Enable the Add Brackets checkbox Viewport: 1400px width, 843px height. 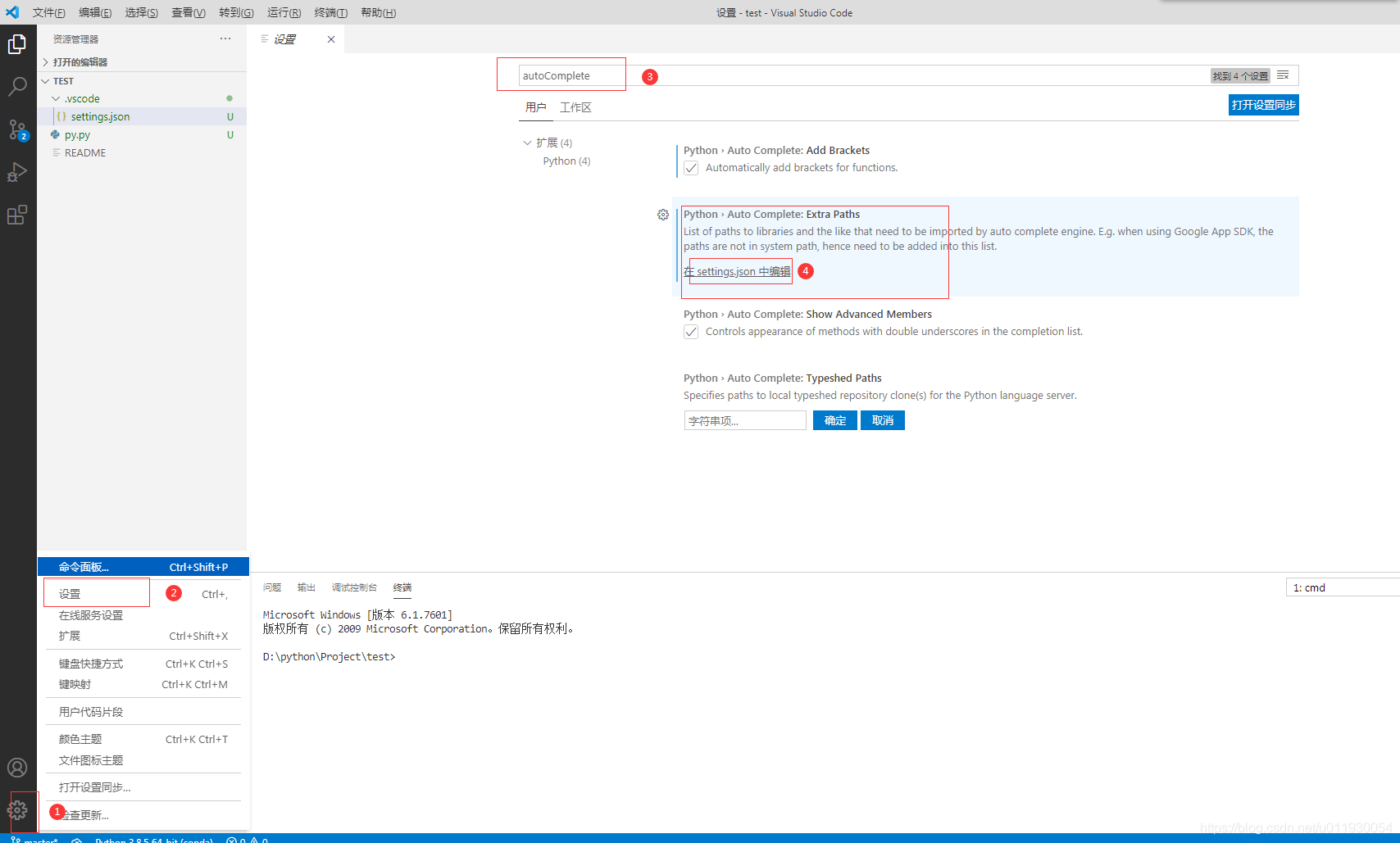[691, 168]
